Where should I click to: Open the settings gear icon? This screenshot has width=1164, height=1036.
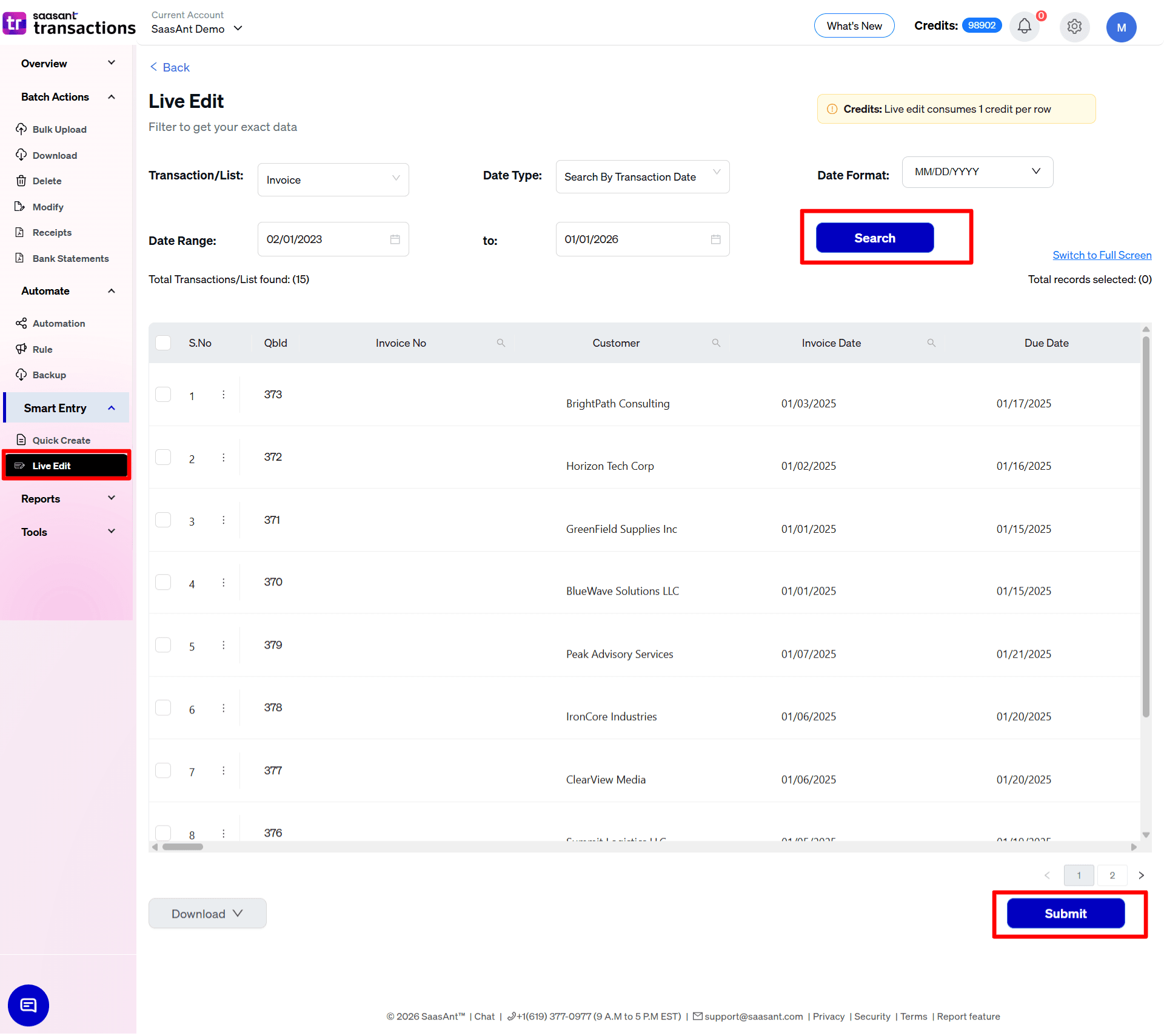[1074, 27]
